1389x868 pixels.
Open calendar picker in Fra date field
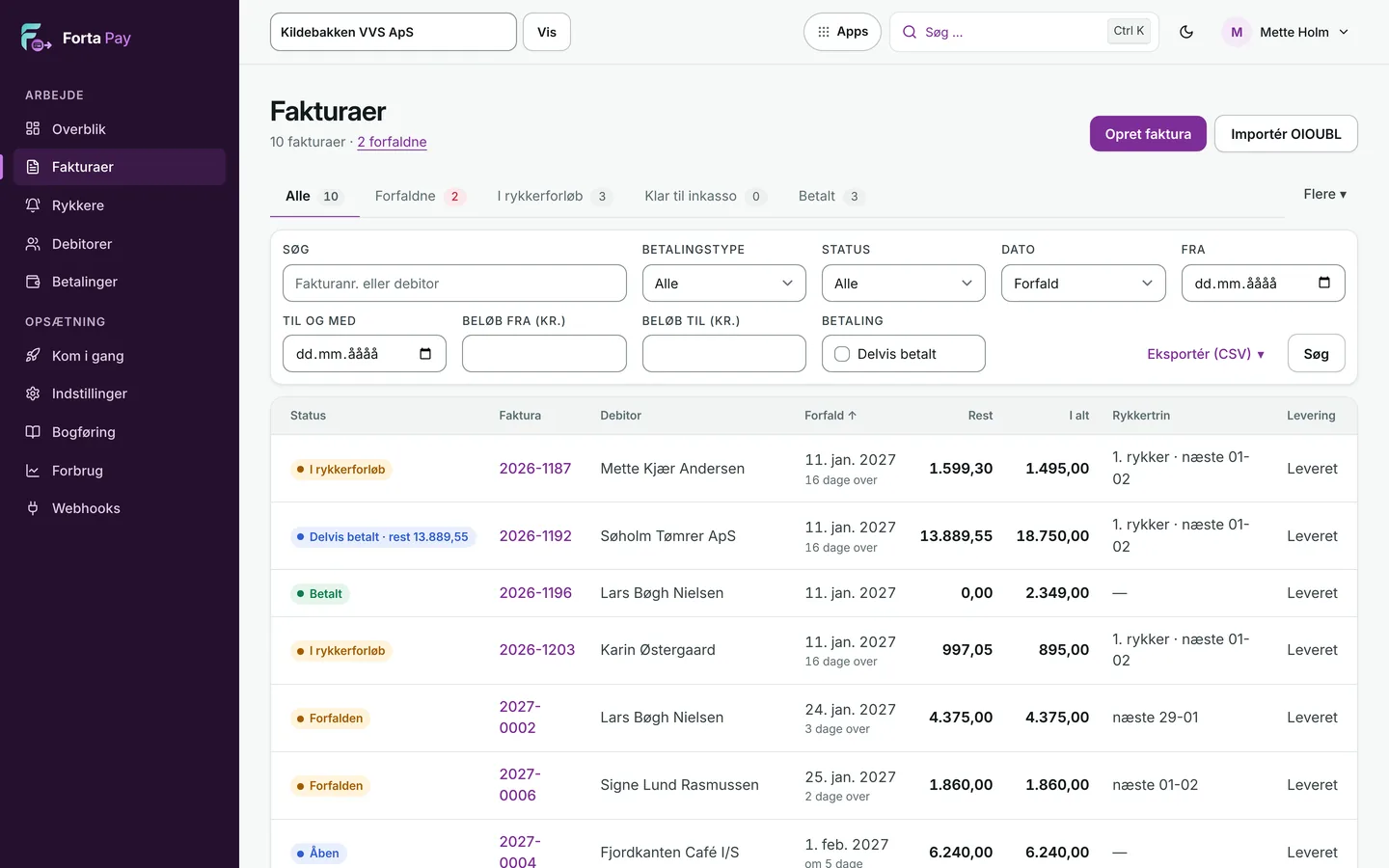coord(1324,283)
